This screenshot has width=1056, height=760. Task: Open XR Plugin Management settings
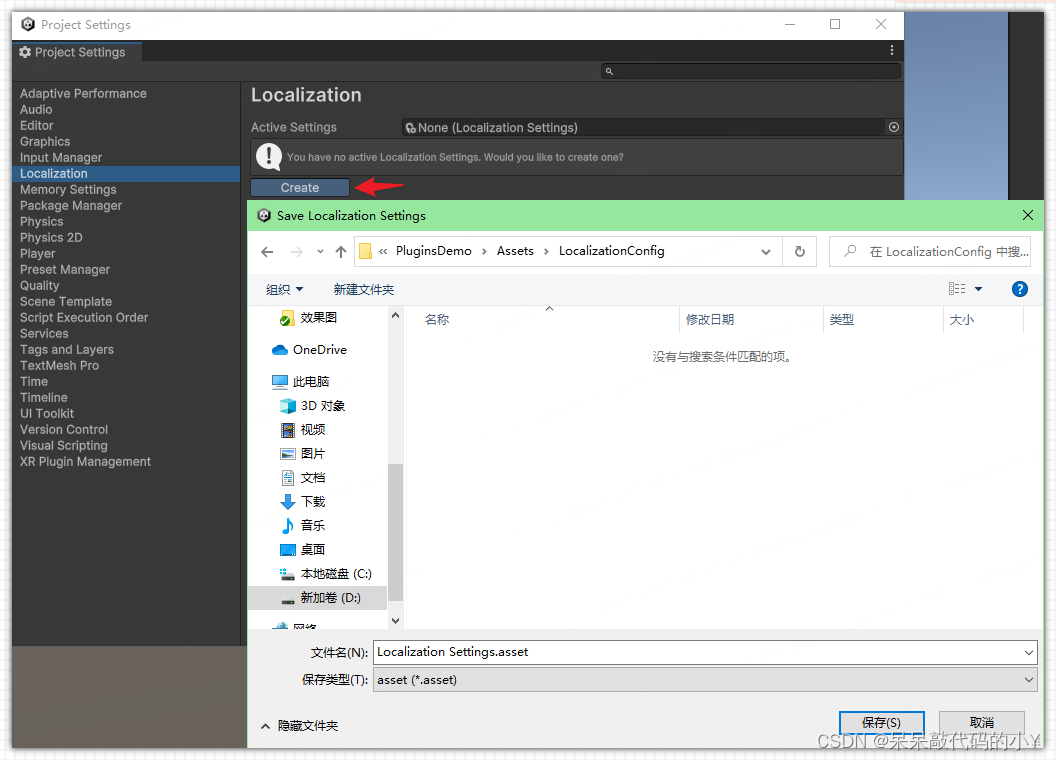pos(85,462)
